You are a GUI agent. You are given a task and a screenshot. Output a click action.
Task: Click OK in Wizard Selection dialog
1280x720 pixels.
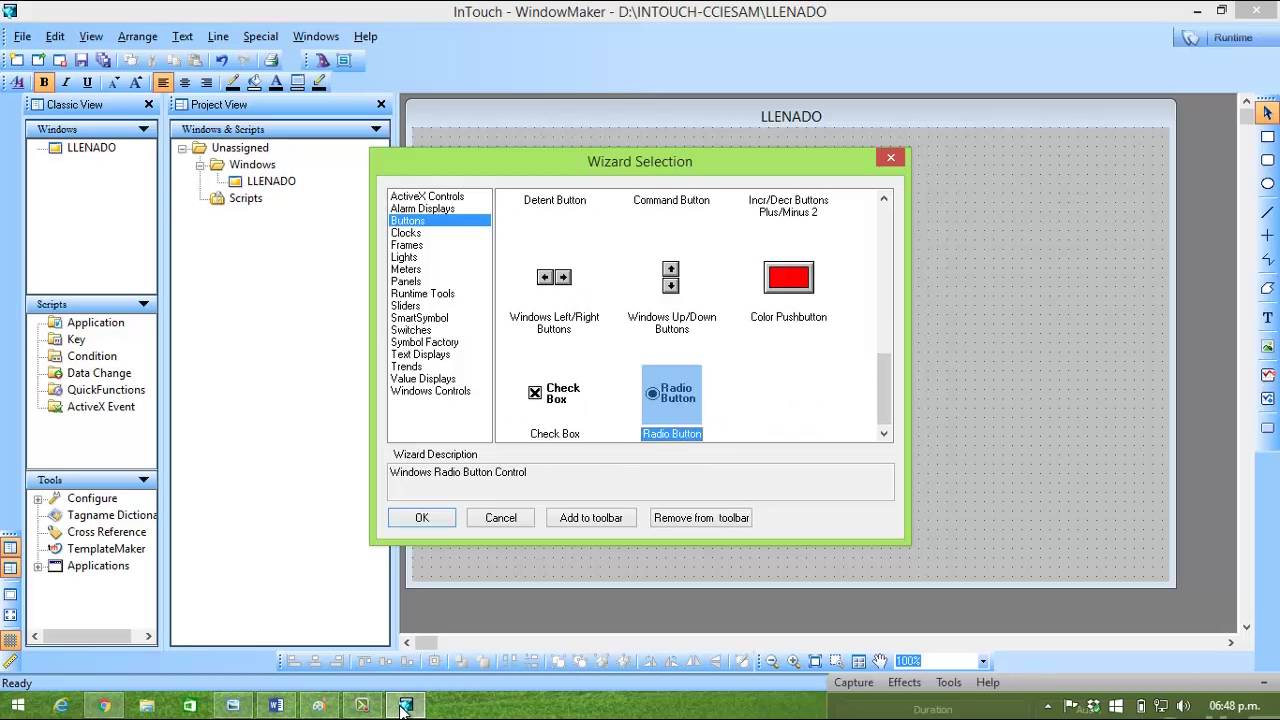click(422, 518)
